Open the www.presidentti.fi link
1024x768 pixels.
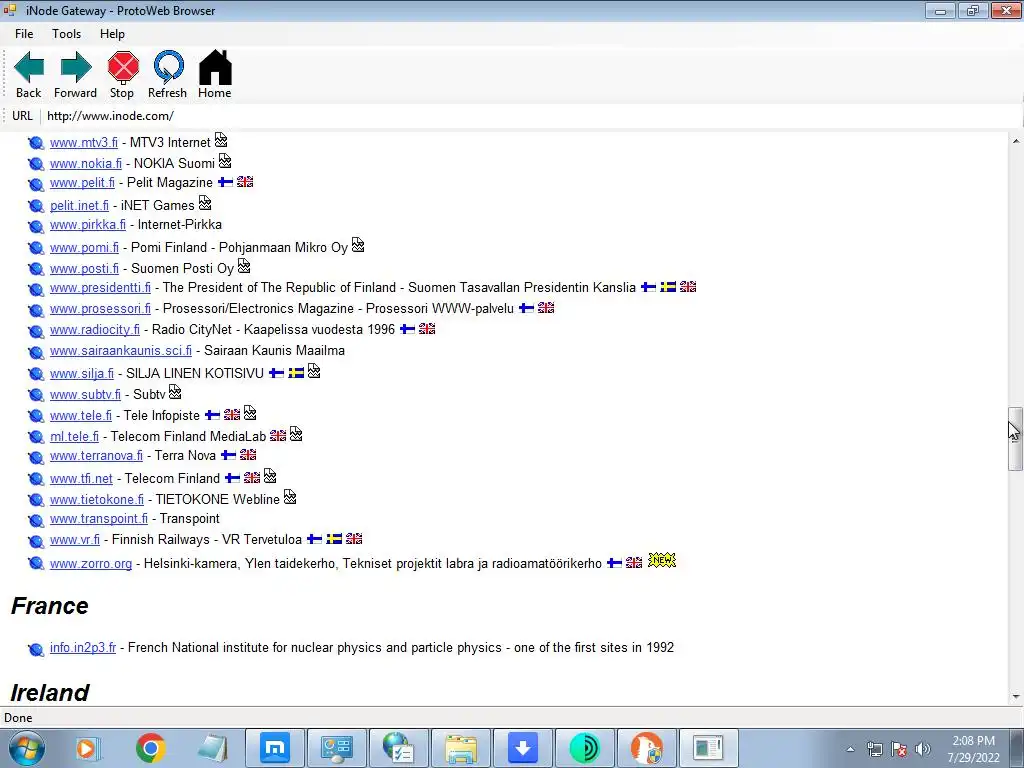click(100, 288)
